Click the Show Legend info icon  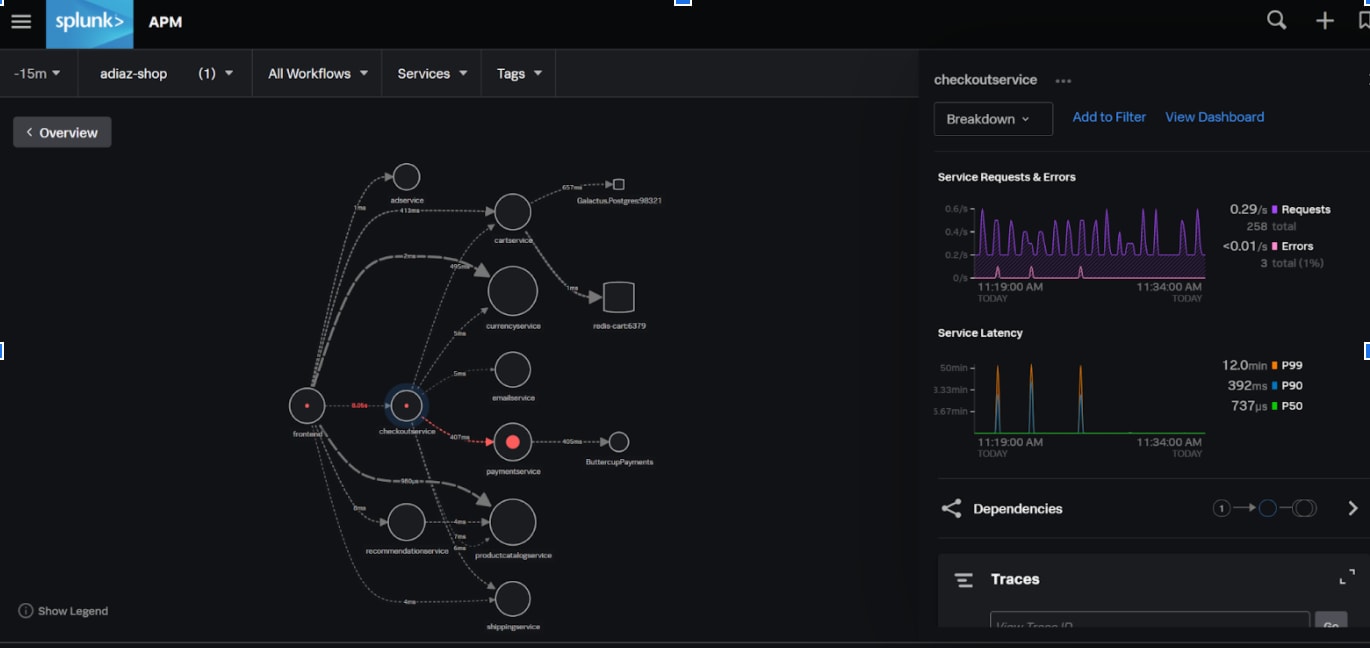click(26, 611)
